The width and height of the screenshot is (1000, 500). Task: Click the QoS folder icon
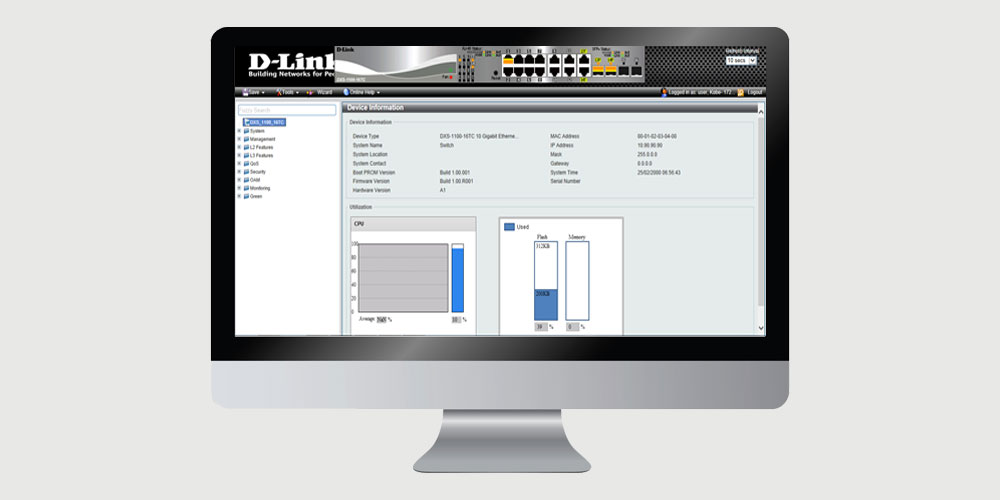point(246,163)
